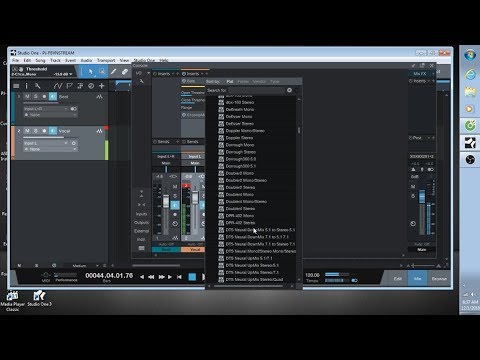Image resolution: width=480 pixels, height=360 pixels.
Task: Click console wrench options icon
Action: (x=141, y=81)
